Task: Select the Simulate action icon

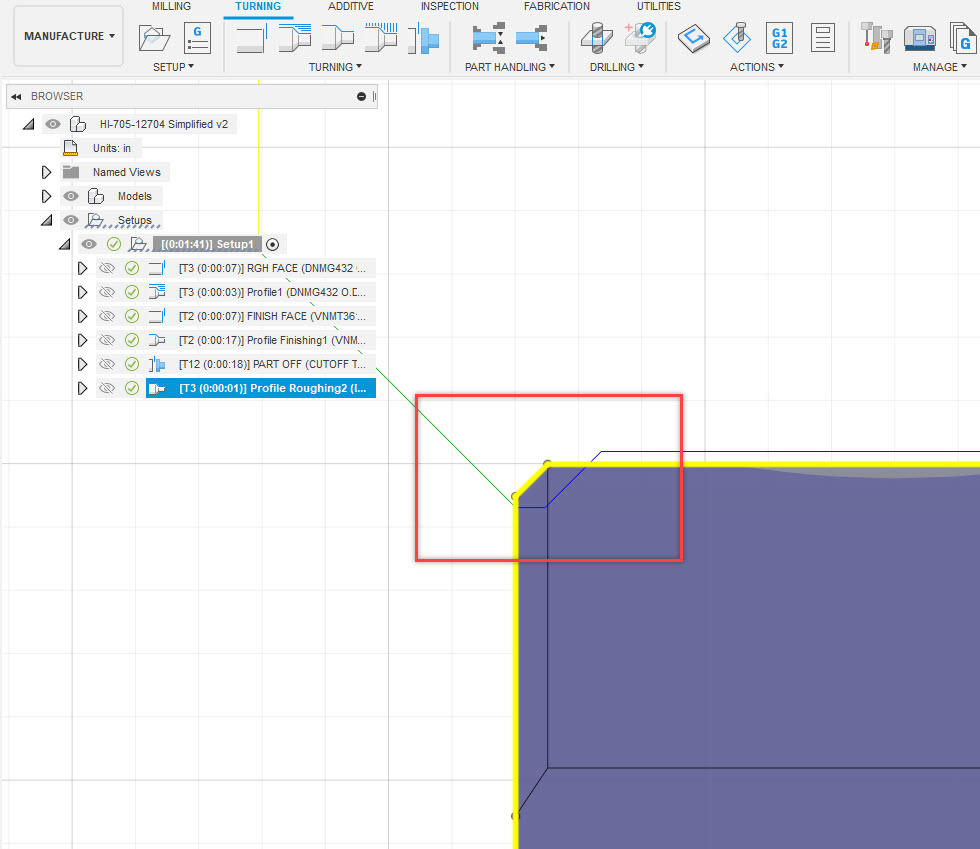Action: [693, 38]
